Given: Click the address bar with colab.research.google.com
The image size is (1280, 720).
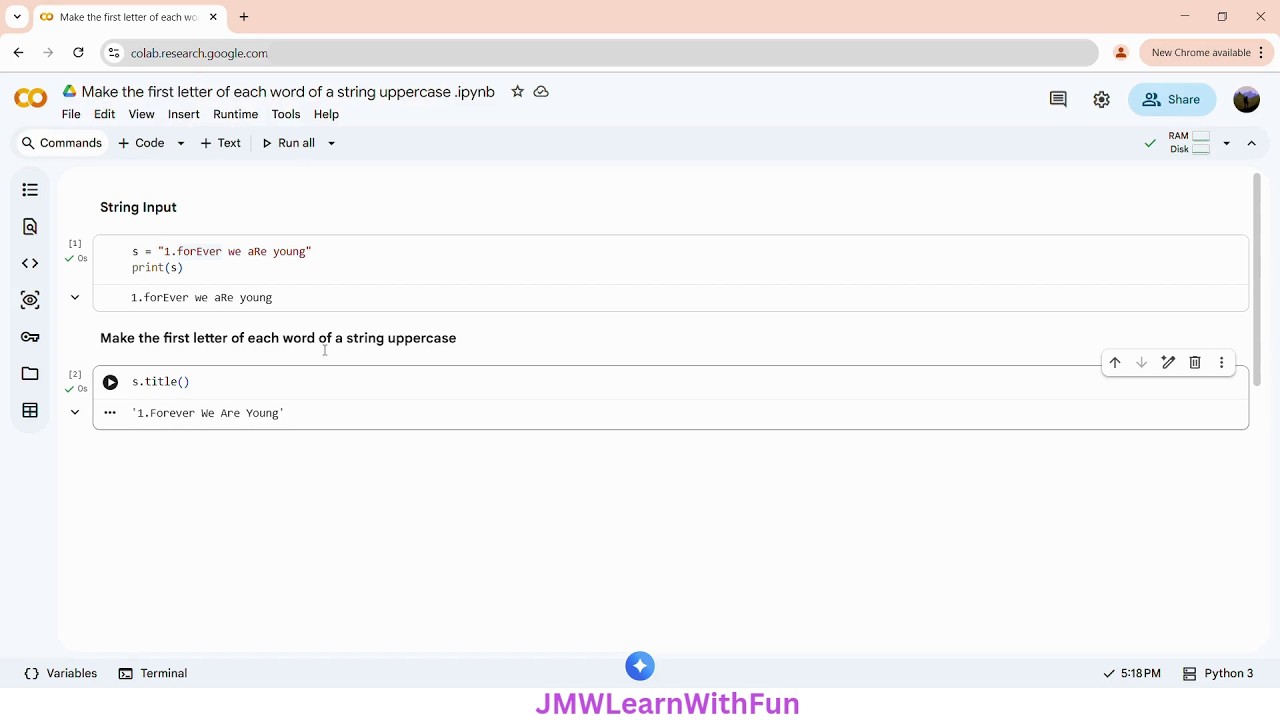Looking at the screenshot, I should pyautogui.click(x=600, y=53).
